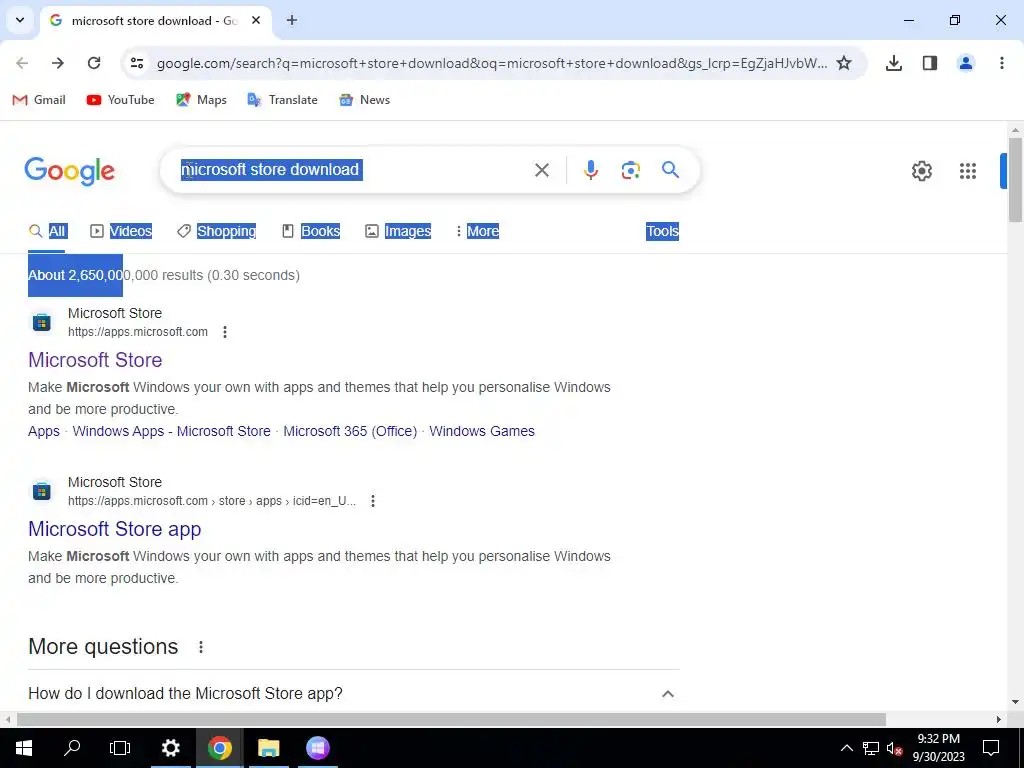Open Chrome three-dot menu
This screenshot has width=1024, height=768.
click(x=1001, y=63)
